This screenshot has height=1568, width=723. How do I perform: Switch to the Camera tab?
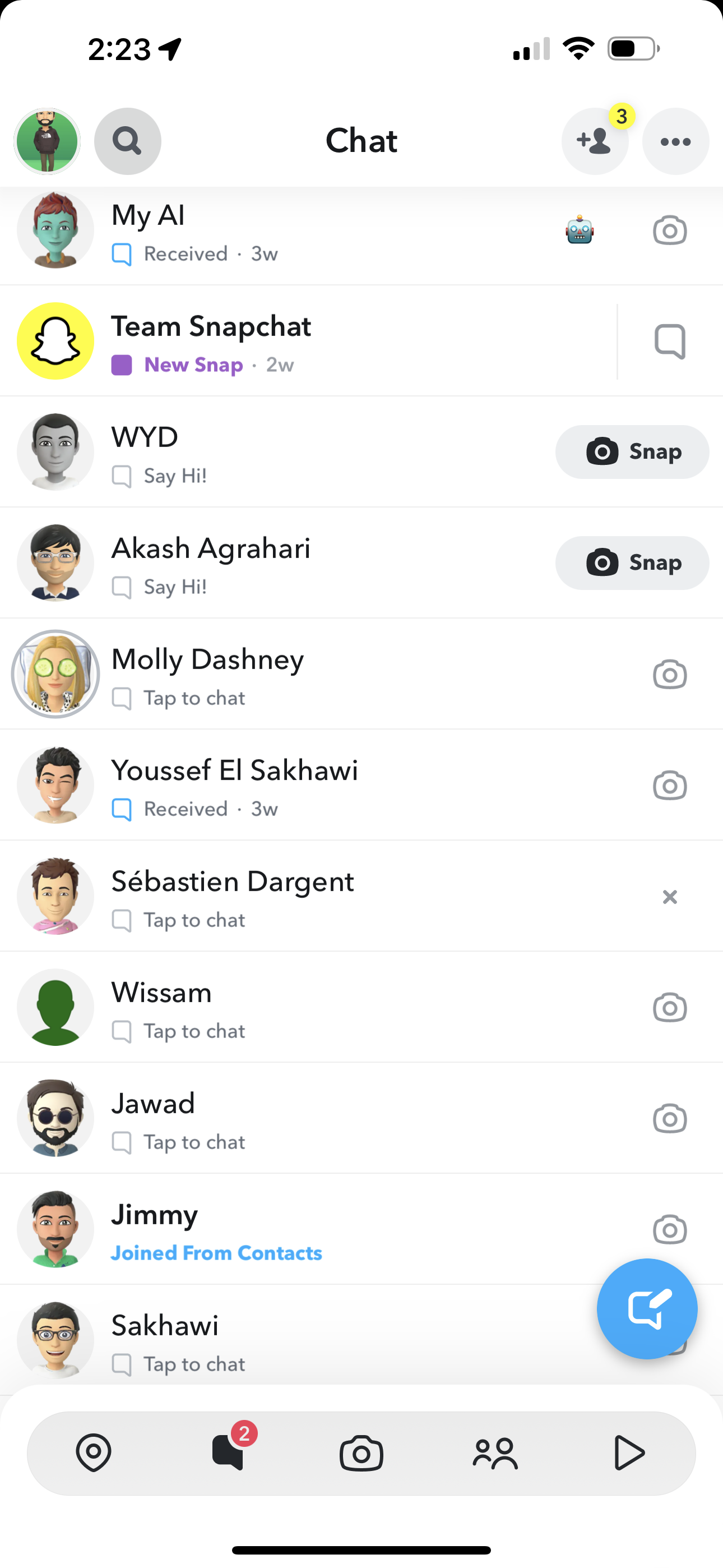[x=361, y=1453]
